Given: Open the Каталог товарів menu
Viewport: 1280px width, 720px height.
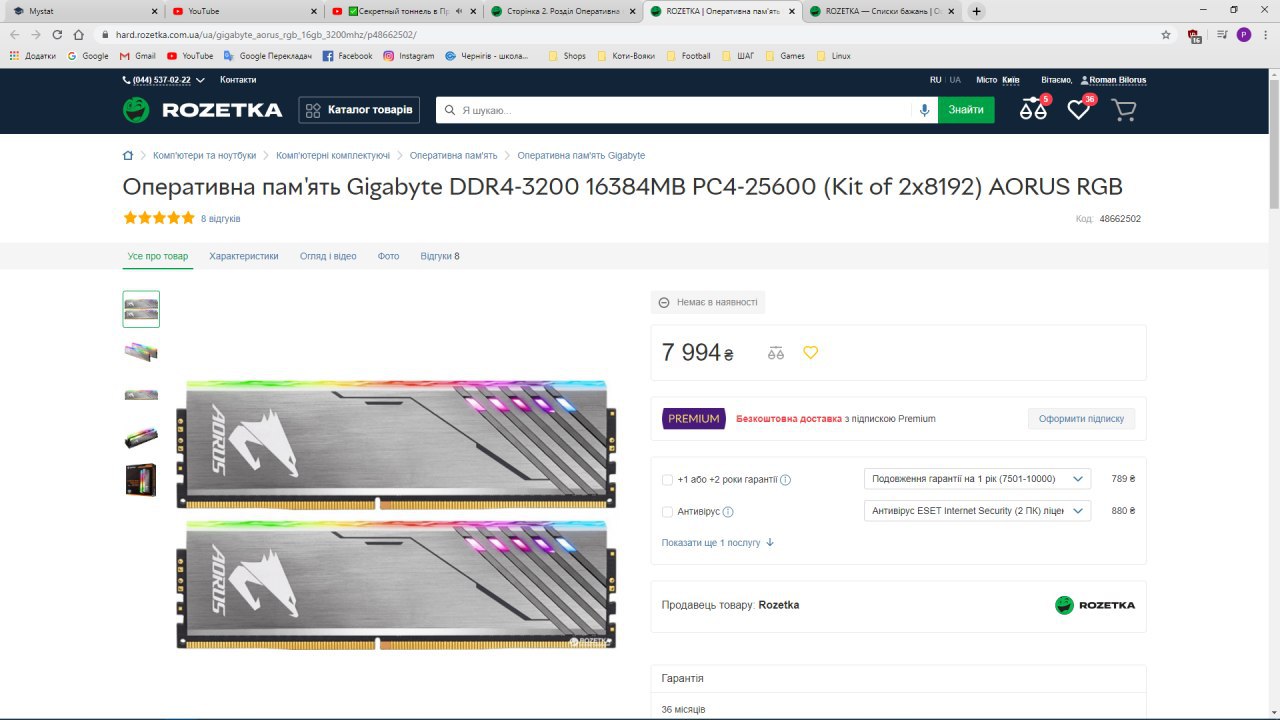Looking at the screenshot, I should pos(359,110).
